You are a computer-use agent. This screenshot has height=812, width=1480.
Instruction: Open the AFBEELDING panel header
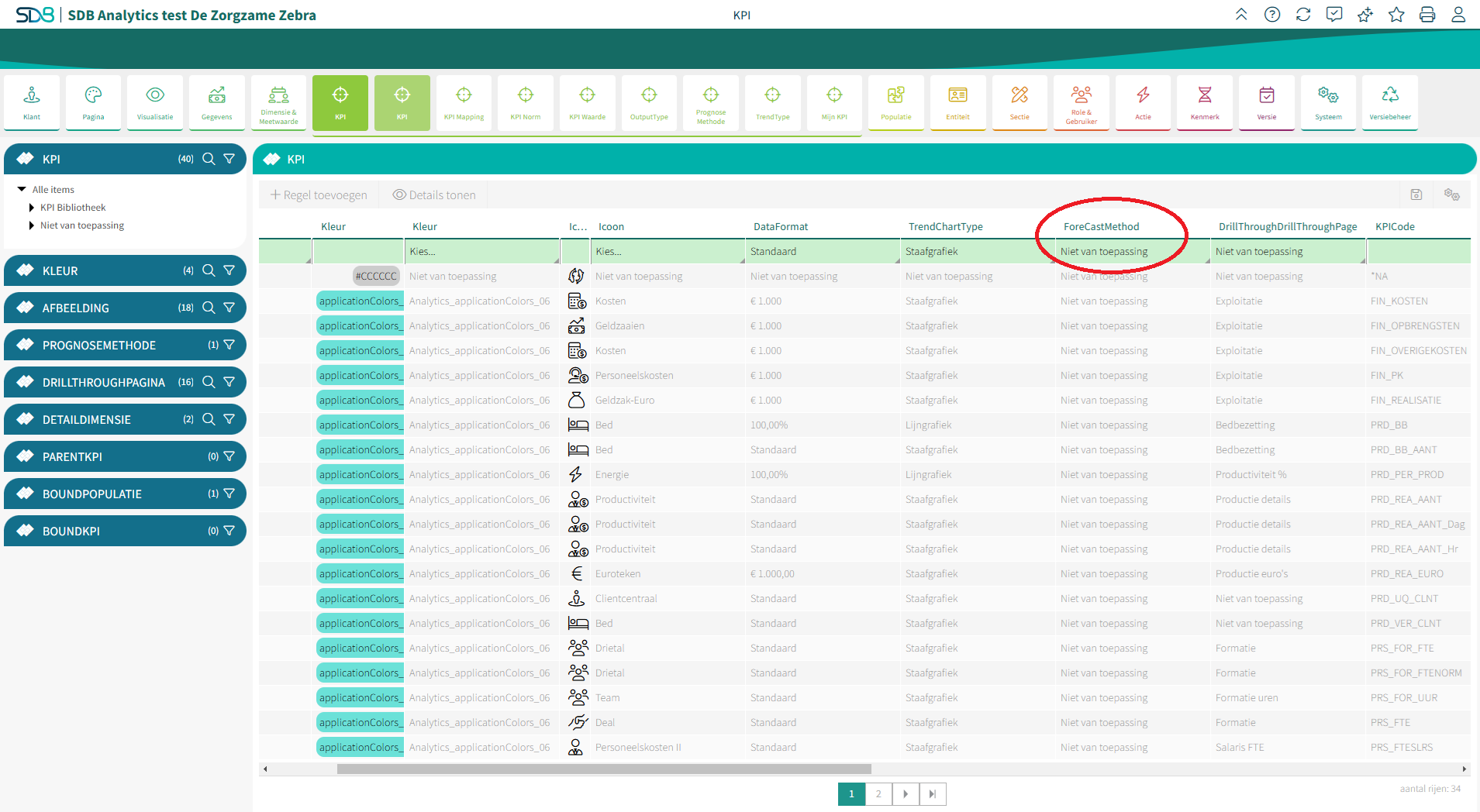(125, 308)
